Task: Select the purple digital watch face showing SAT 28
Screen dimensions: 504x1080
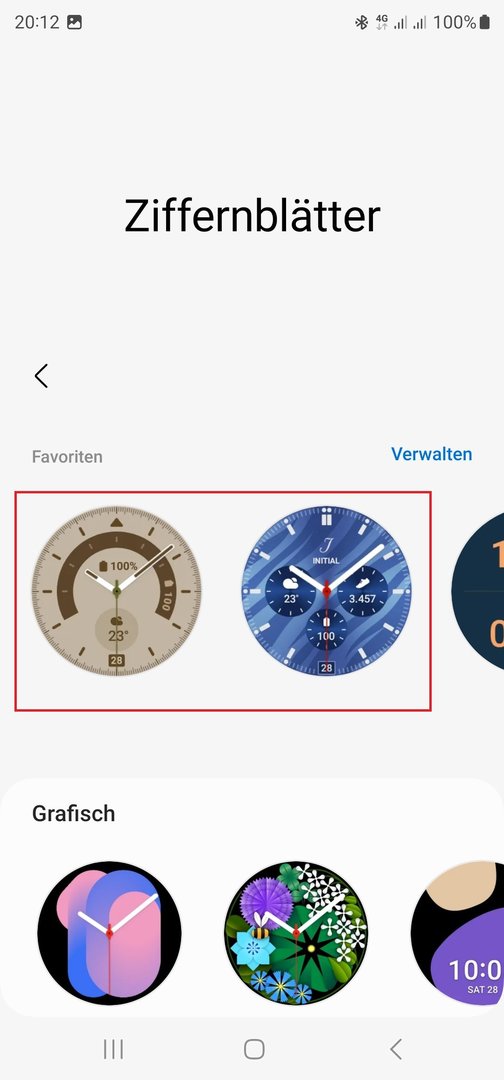Action: click(458, 933)
